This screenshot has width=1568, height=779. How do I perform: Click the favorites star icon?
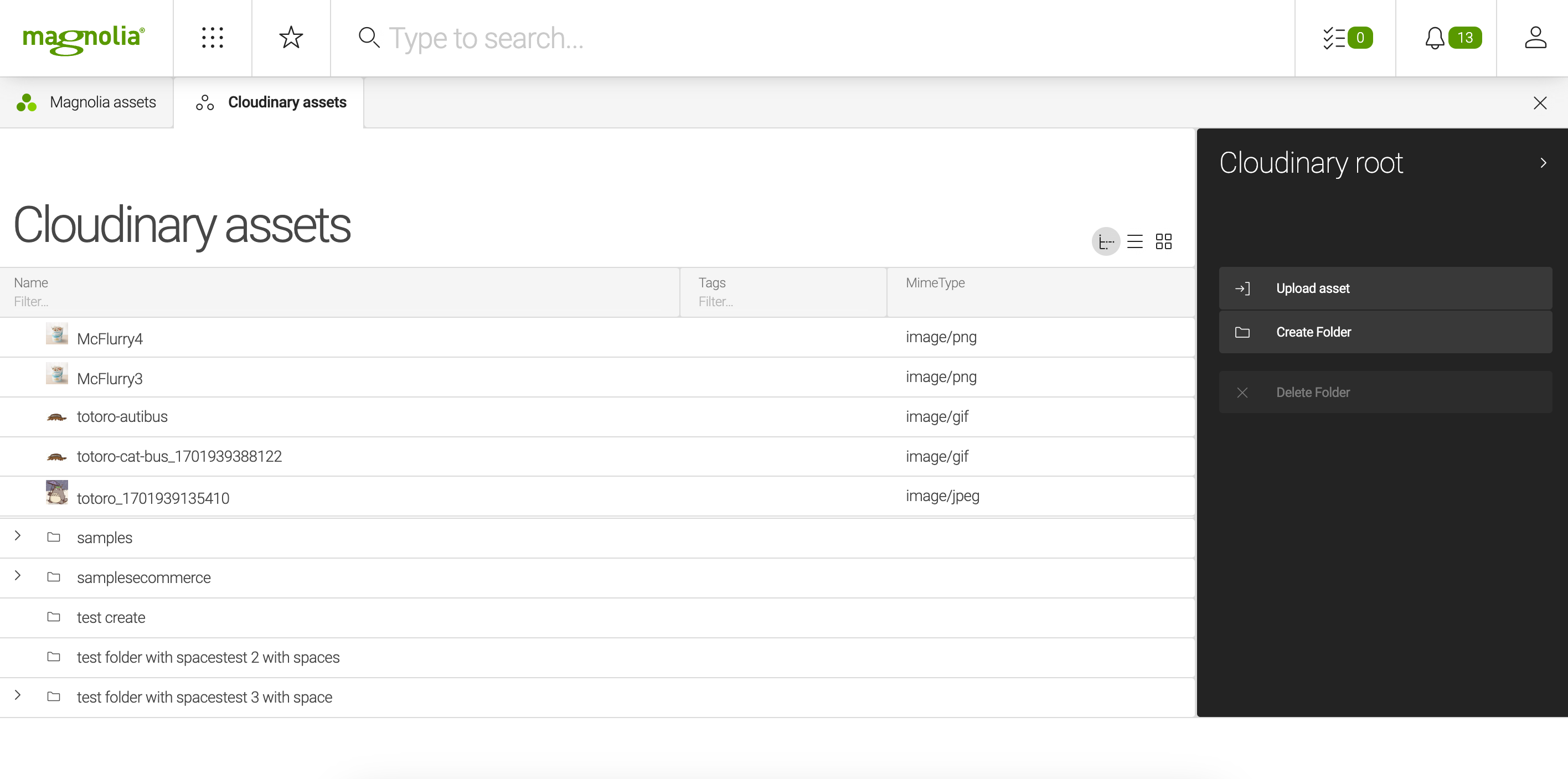[291, 38]
